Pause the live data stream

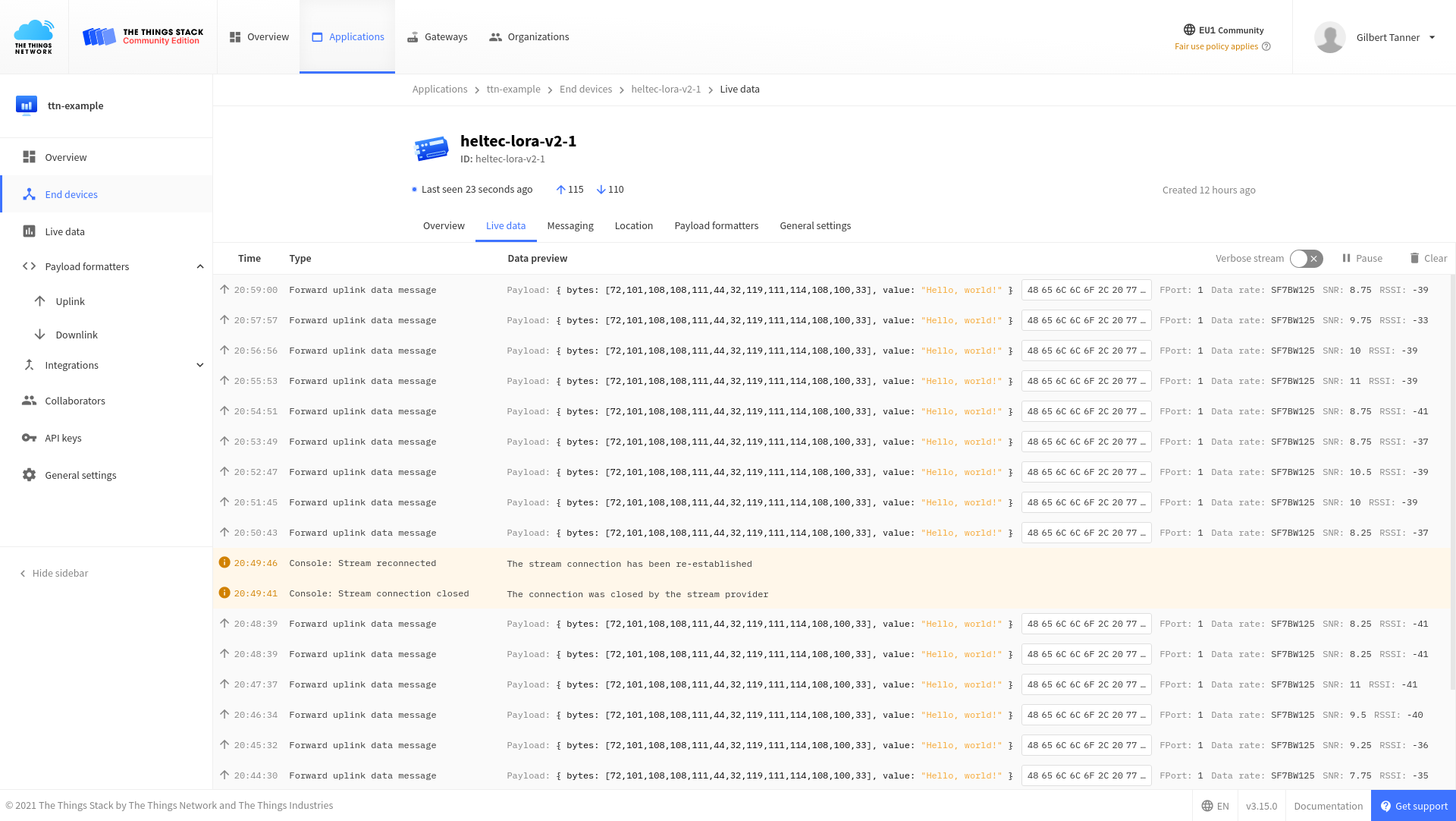pos(1362,258)
